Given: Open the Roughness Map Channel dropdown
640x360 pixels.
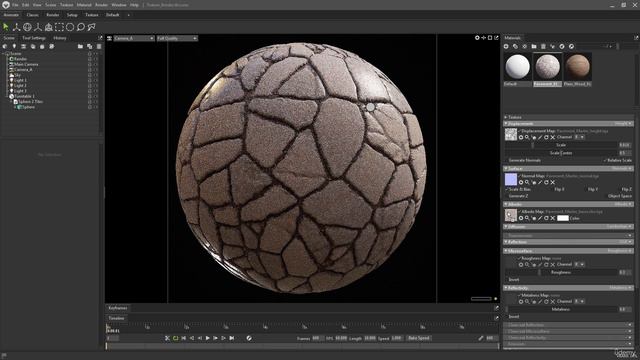Looking at the screenshot, I should click(x=580, y=264).
